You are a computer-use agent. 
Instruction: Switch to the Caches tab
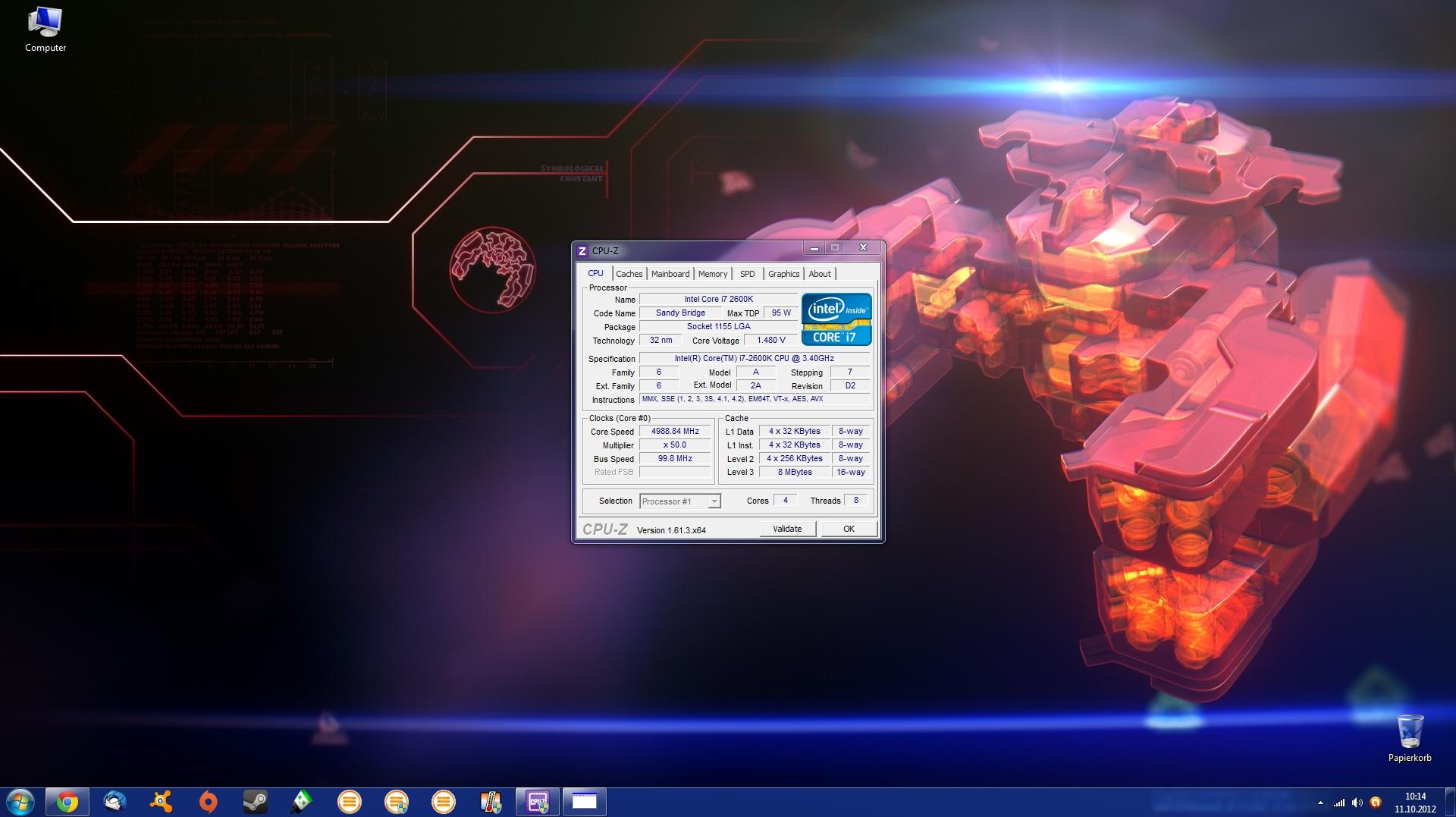[x=629, y=274]
